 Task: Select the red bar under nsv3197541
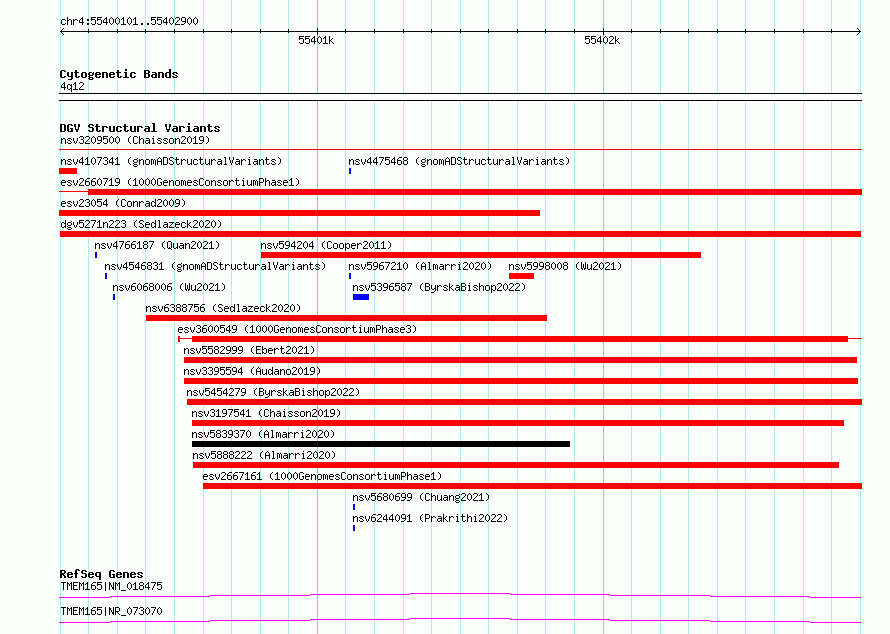pos(518,423)
